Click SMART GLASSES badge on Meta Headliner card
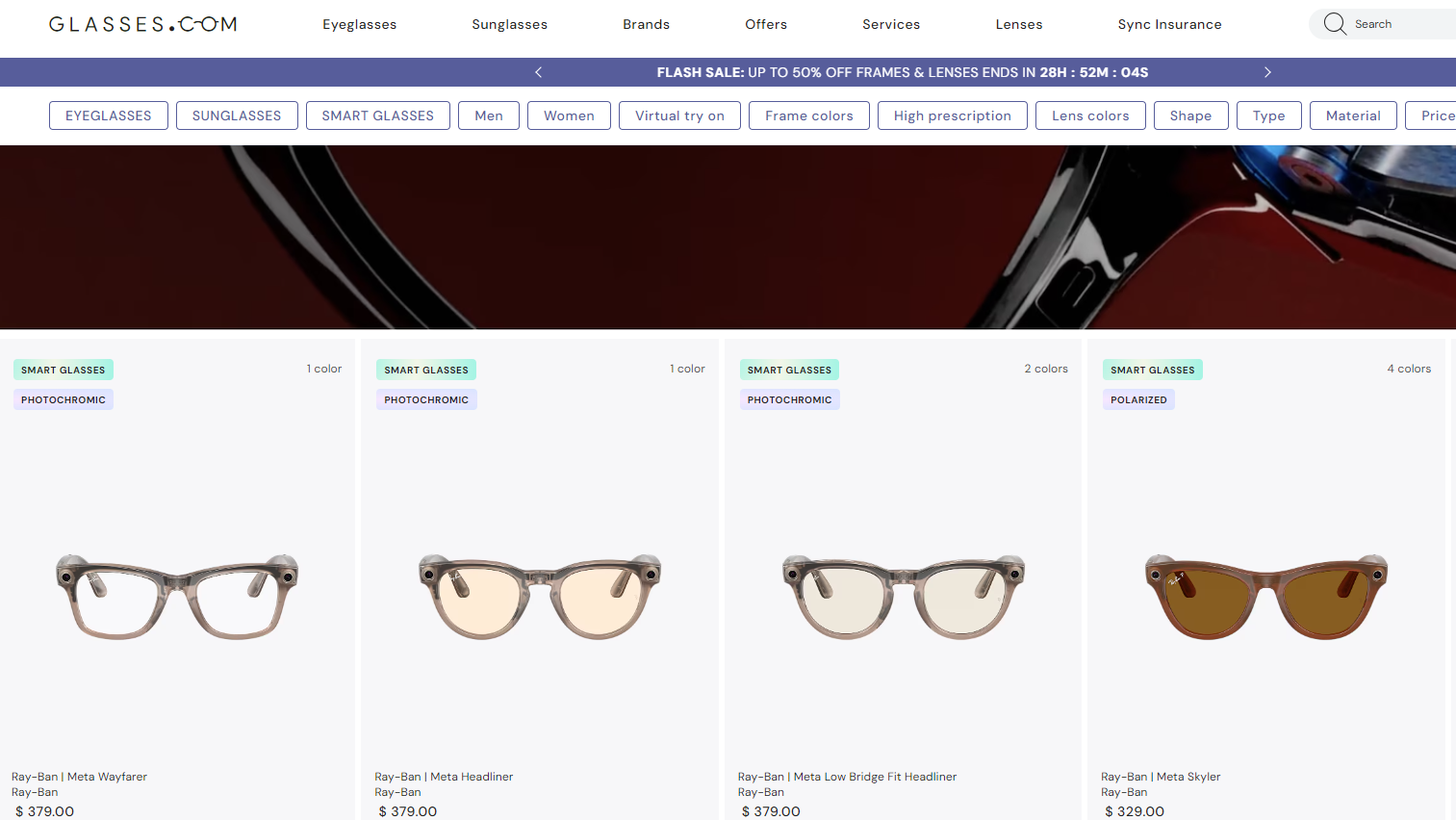 pos(426,370)
